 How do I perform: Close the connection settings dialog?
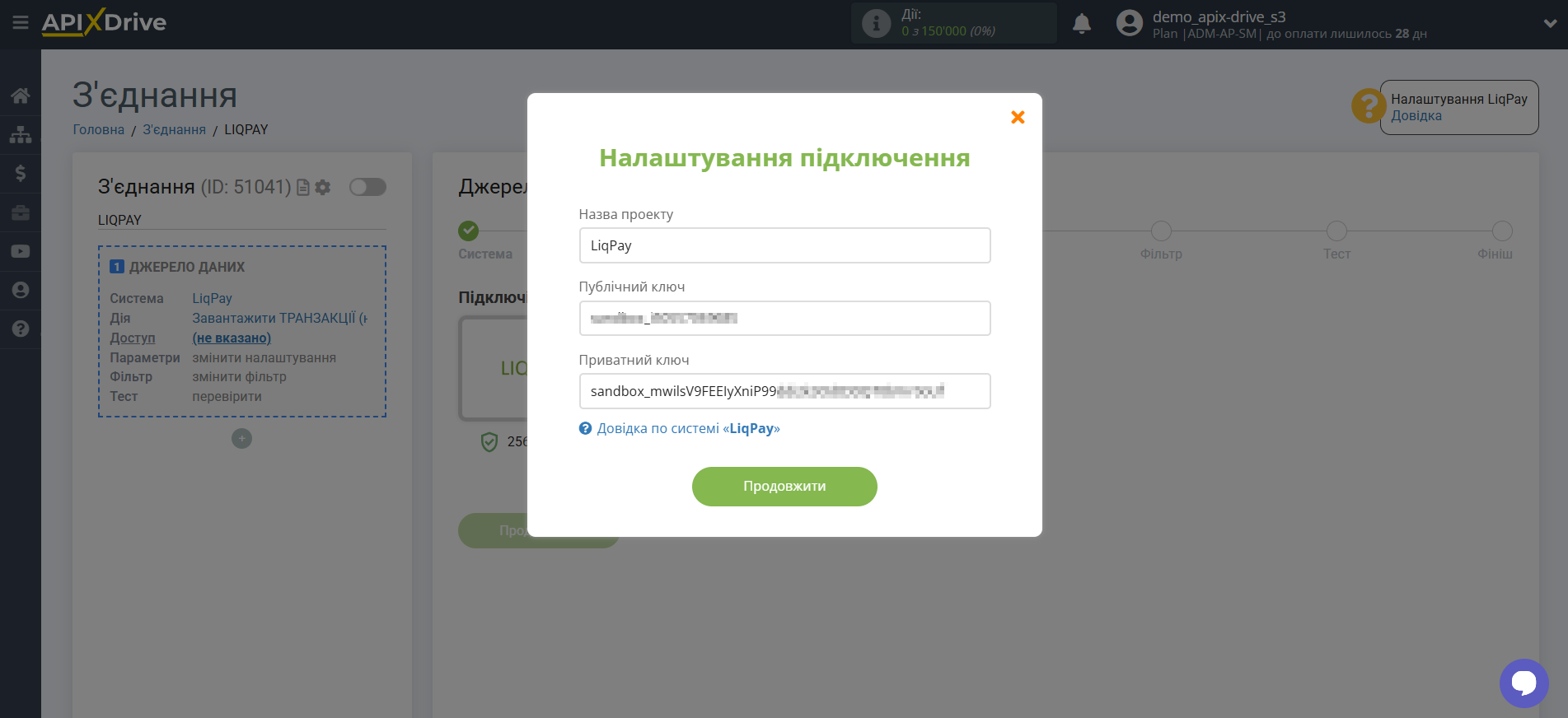click(x=1018, y=117)
